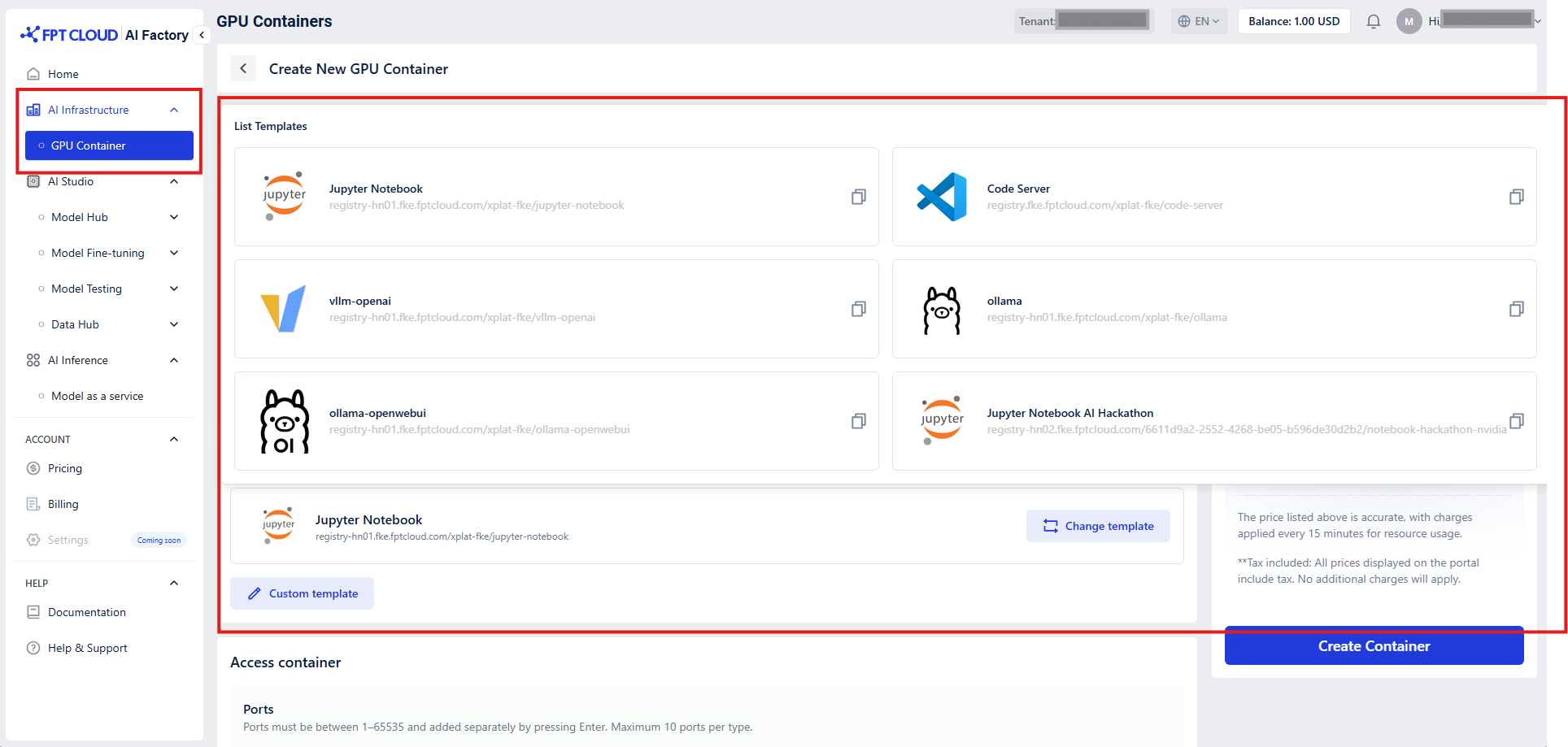Open the user account dropdown arrow
1568x747 pixels.
point(1538,21)
